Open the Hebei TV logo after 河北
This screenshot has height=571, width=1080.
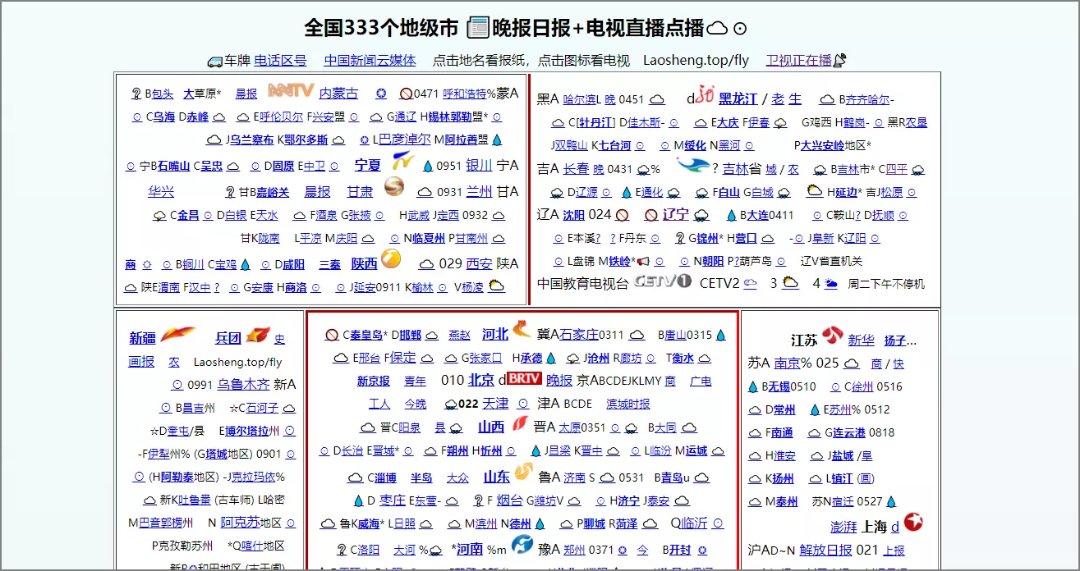click(521, 330)
